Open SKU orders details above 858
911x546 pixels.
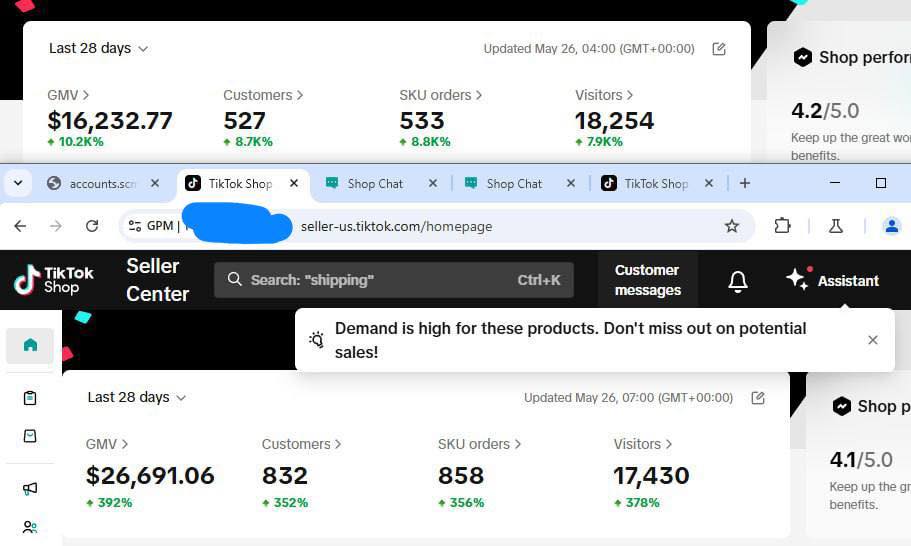tap(479, 444)
